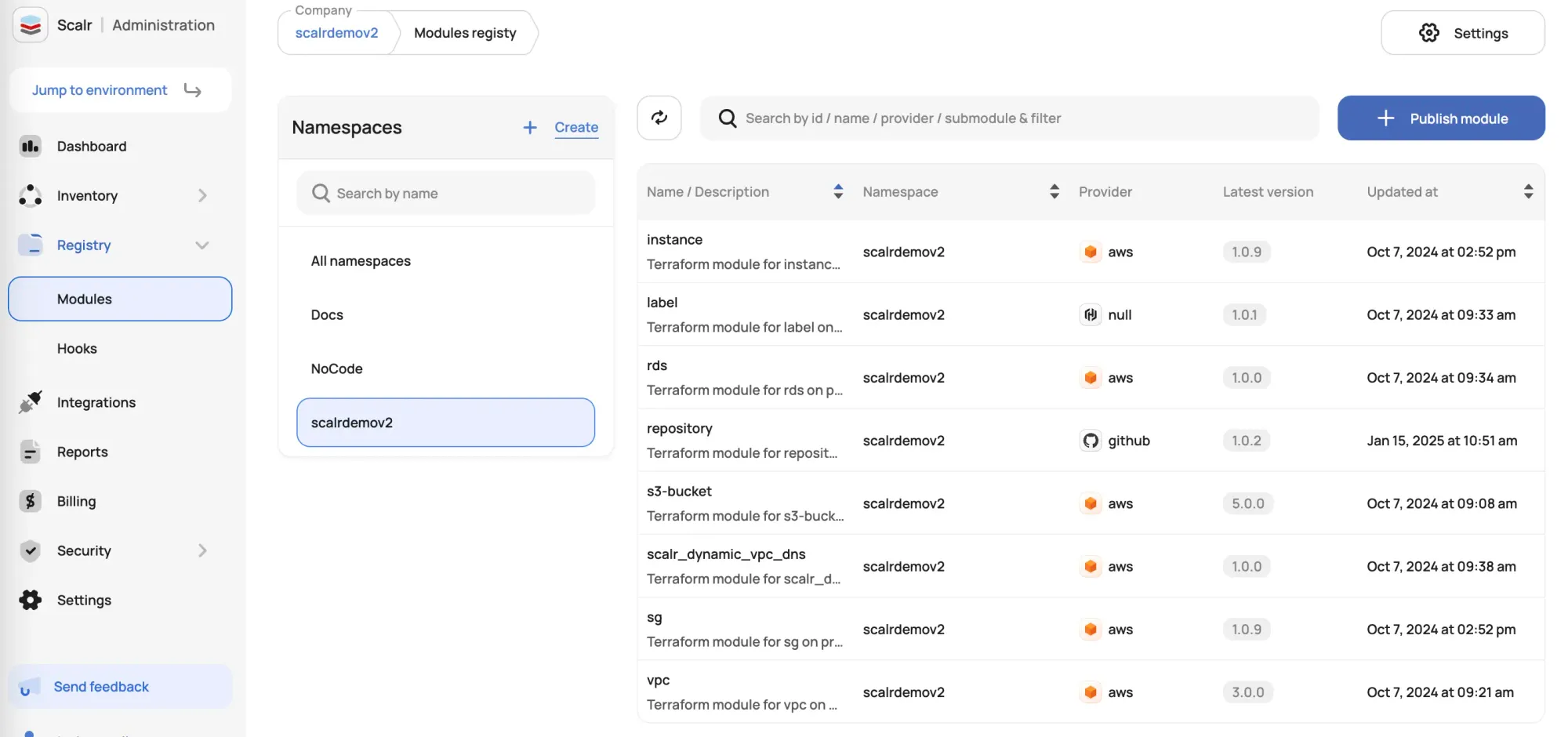Open the Dashboard icon in sidebar
This screenshot has width=1568, height=737.
click(30, 146)
